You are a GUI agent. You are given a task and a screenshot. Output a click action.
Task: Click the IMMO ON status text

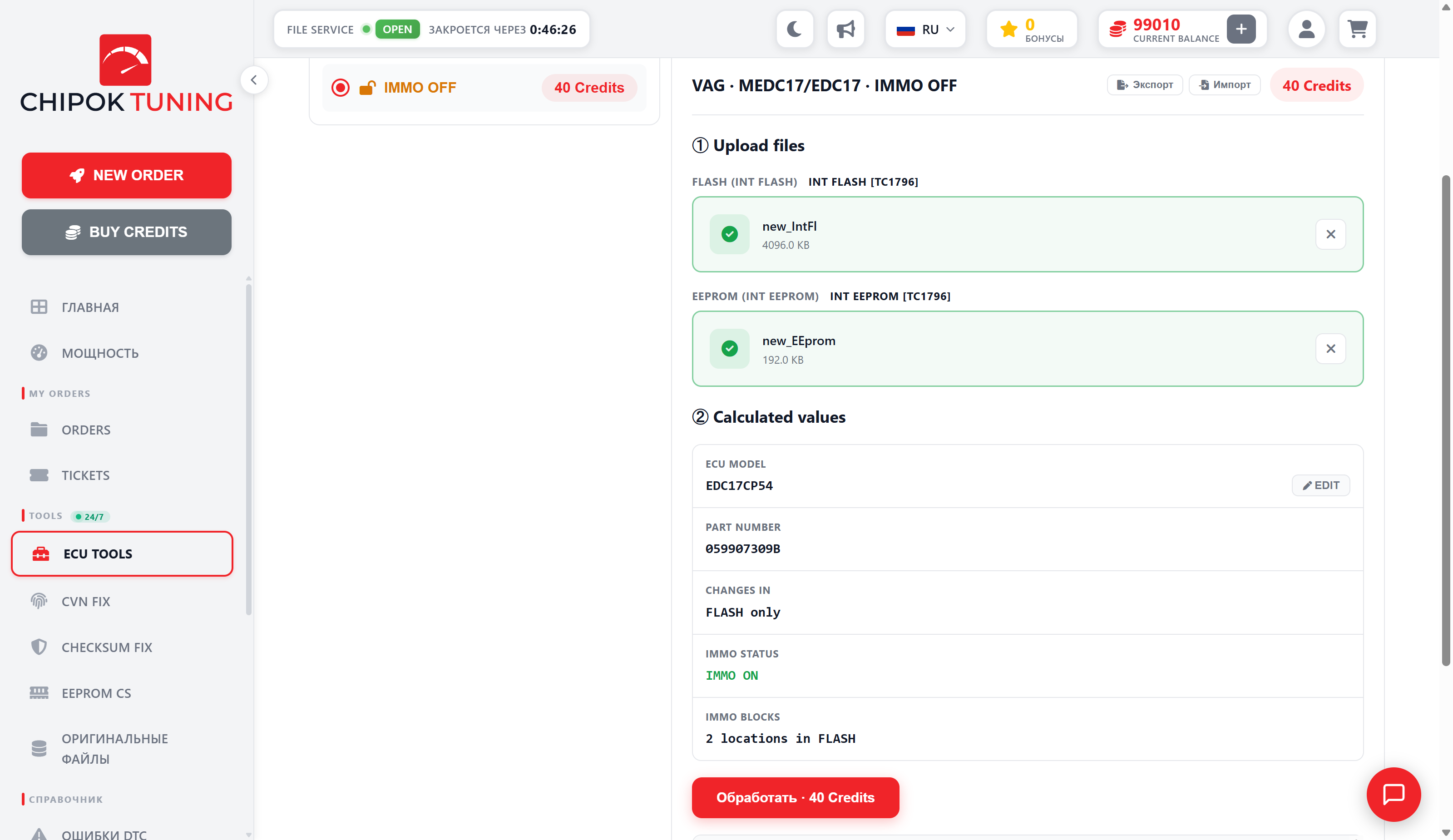731,675
